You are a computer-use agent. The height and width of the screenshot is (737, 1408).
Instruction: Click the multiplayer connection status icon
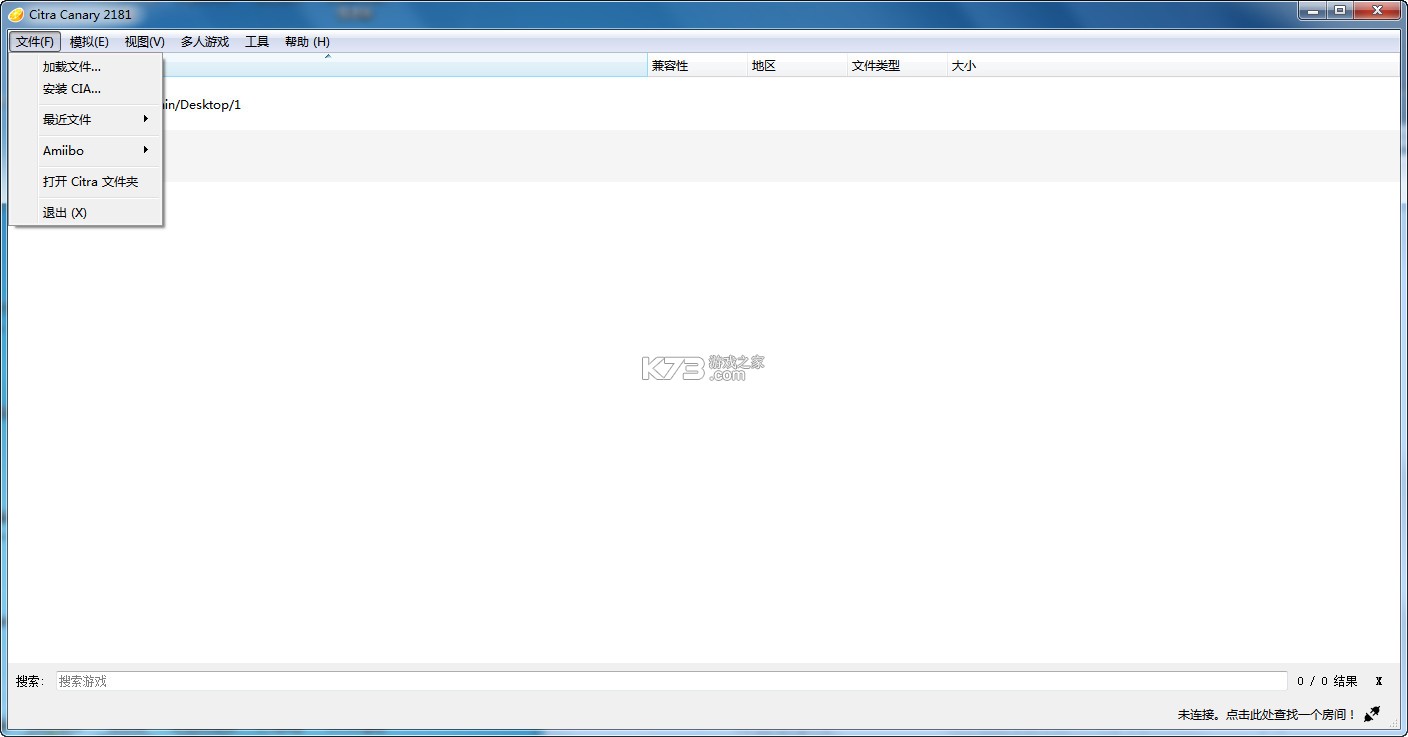click(x=1372, y=714)
